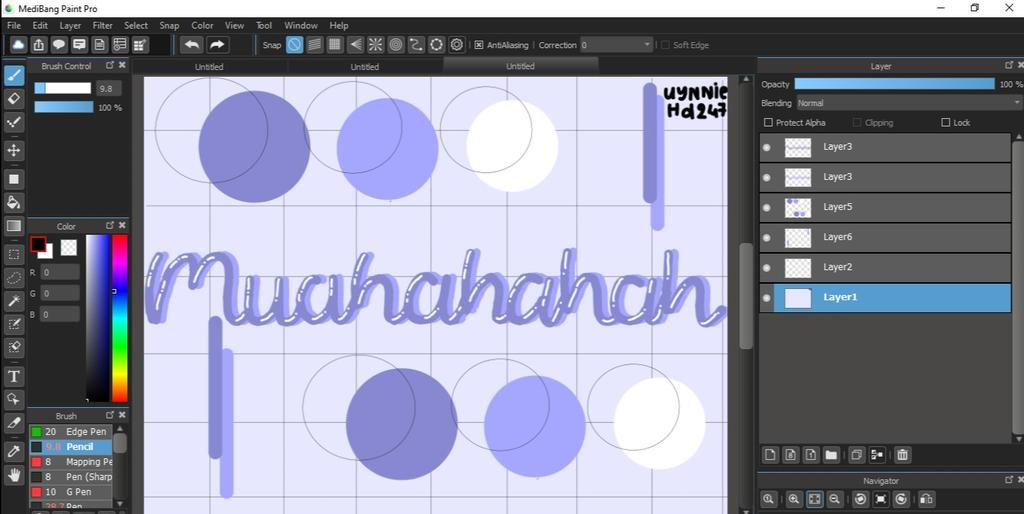The width and height of the screenshot is (1024, 514).
Task: Select the Mapping Pen brush
Action: [x=71, y=462]
